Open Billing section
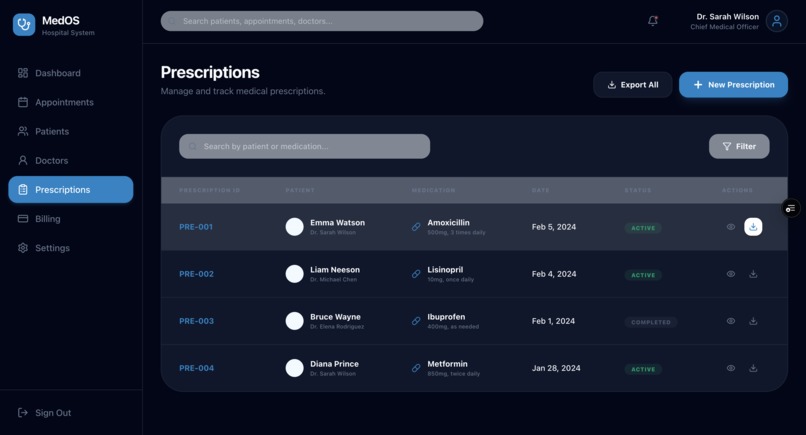Screen dimensions: 806x435 pyautogui.click(x=70, y=219)
